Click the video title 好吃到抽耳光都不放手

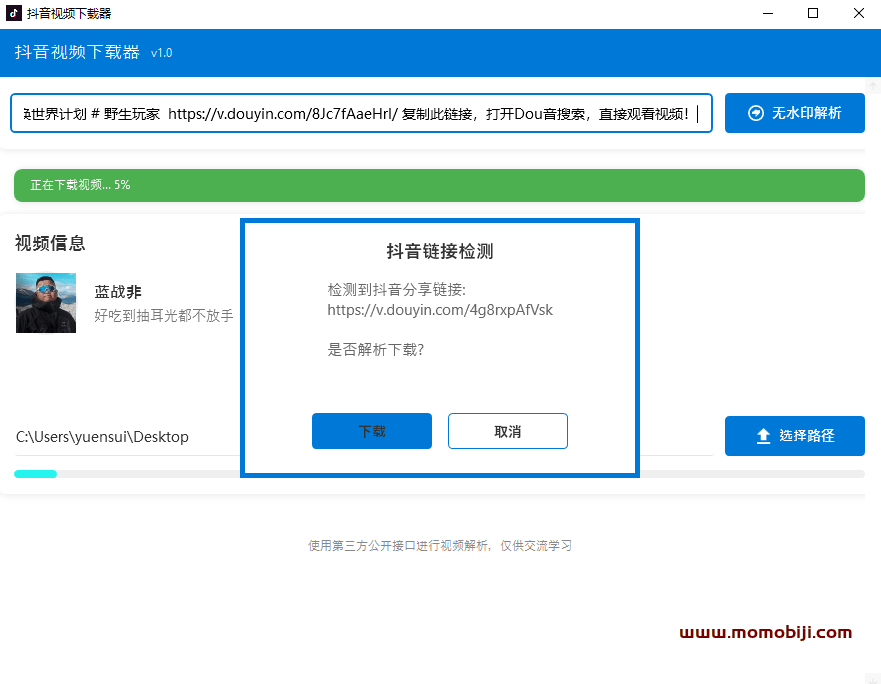164,315
